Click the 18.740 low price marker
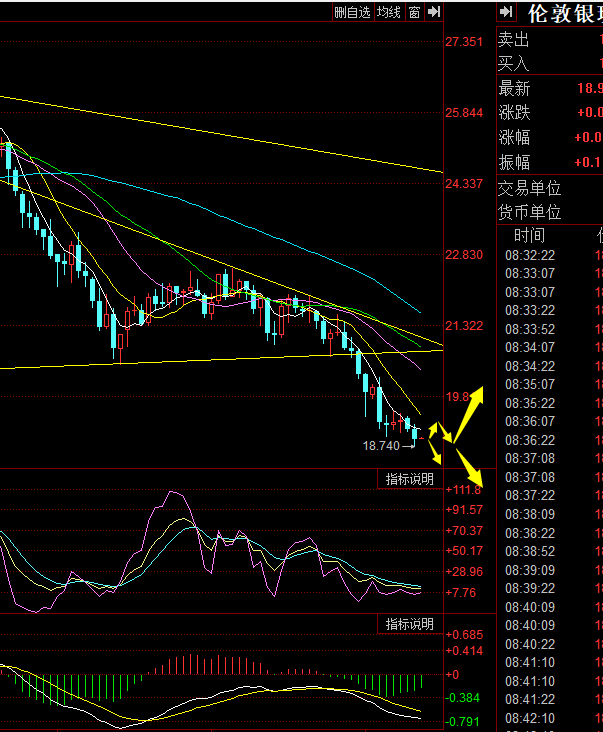The image size is (603, 732). coord(381,446)
